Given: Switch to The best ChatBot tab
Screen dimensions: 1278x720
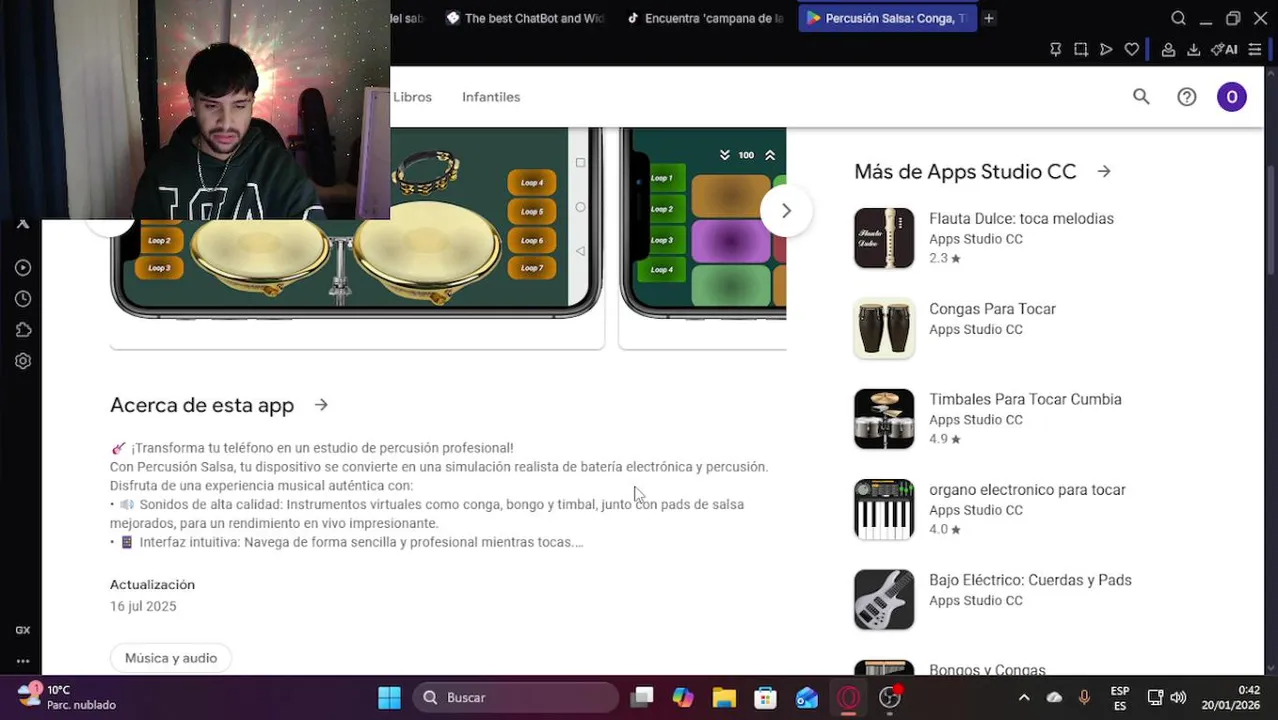Looking at the screenshot, I should [525, 18].
